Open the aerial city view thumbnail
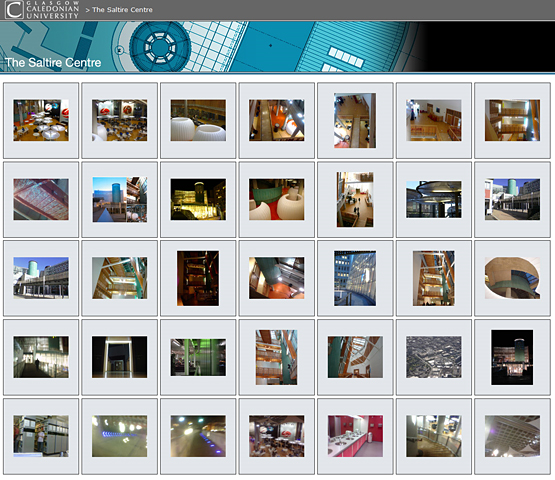The image size is (555, 480). tap(434, 357)
